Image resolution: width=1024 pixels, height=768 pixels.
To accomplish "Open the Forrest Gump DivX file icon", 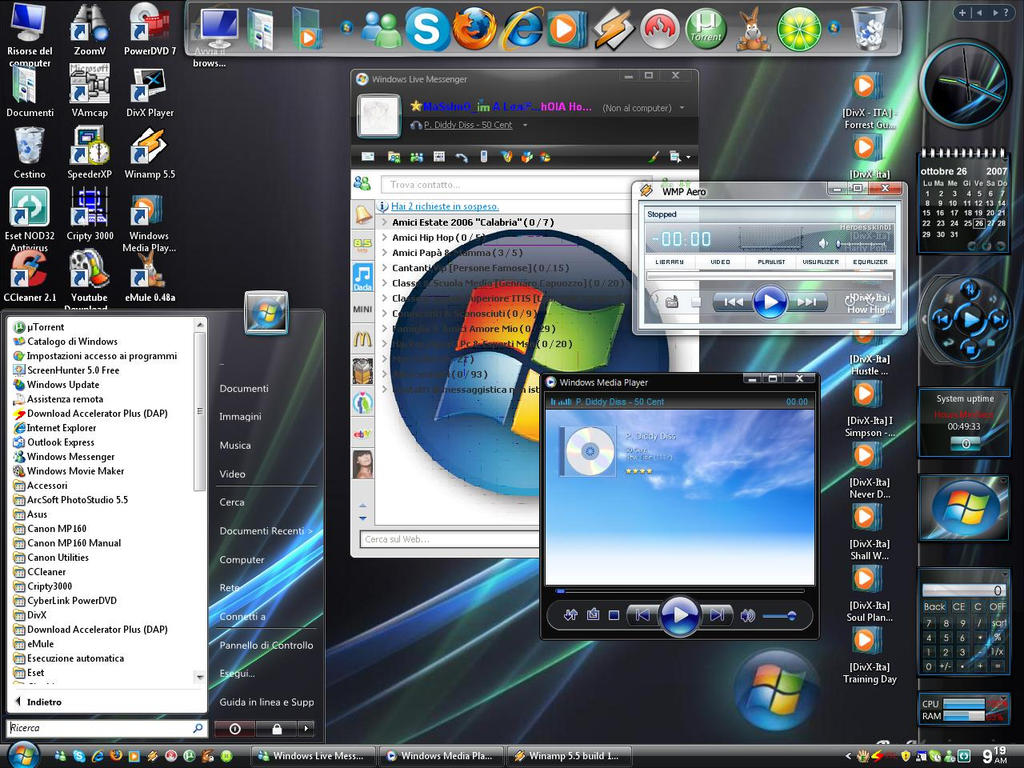I will [x=869, y=100].
